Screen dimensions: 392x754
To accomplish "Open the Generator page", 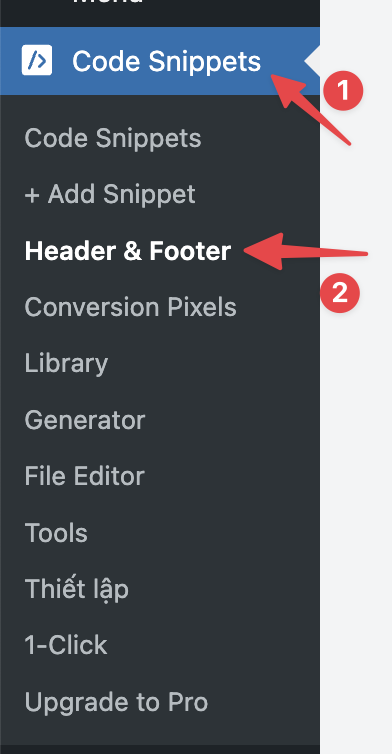I will pyautogui.click(x=85, y=420).
